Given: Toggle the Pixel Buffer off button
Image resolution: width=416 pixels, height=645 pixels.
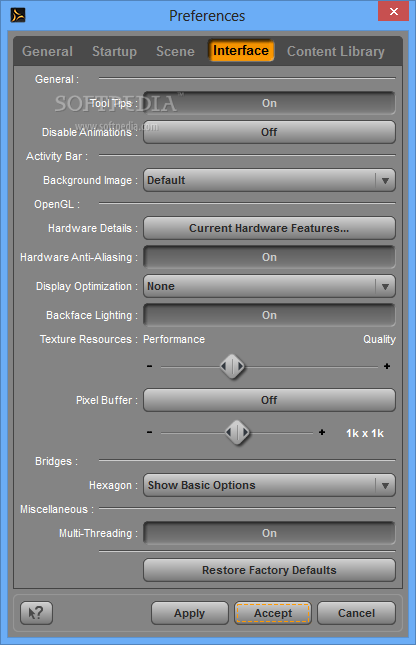Looking at the screenshot, I should [269, 400].
